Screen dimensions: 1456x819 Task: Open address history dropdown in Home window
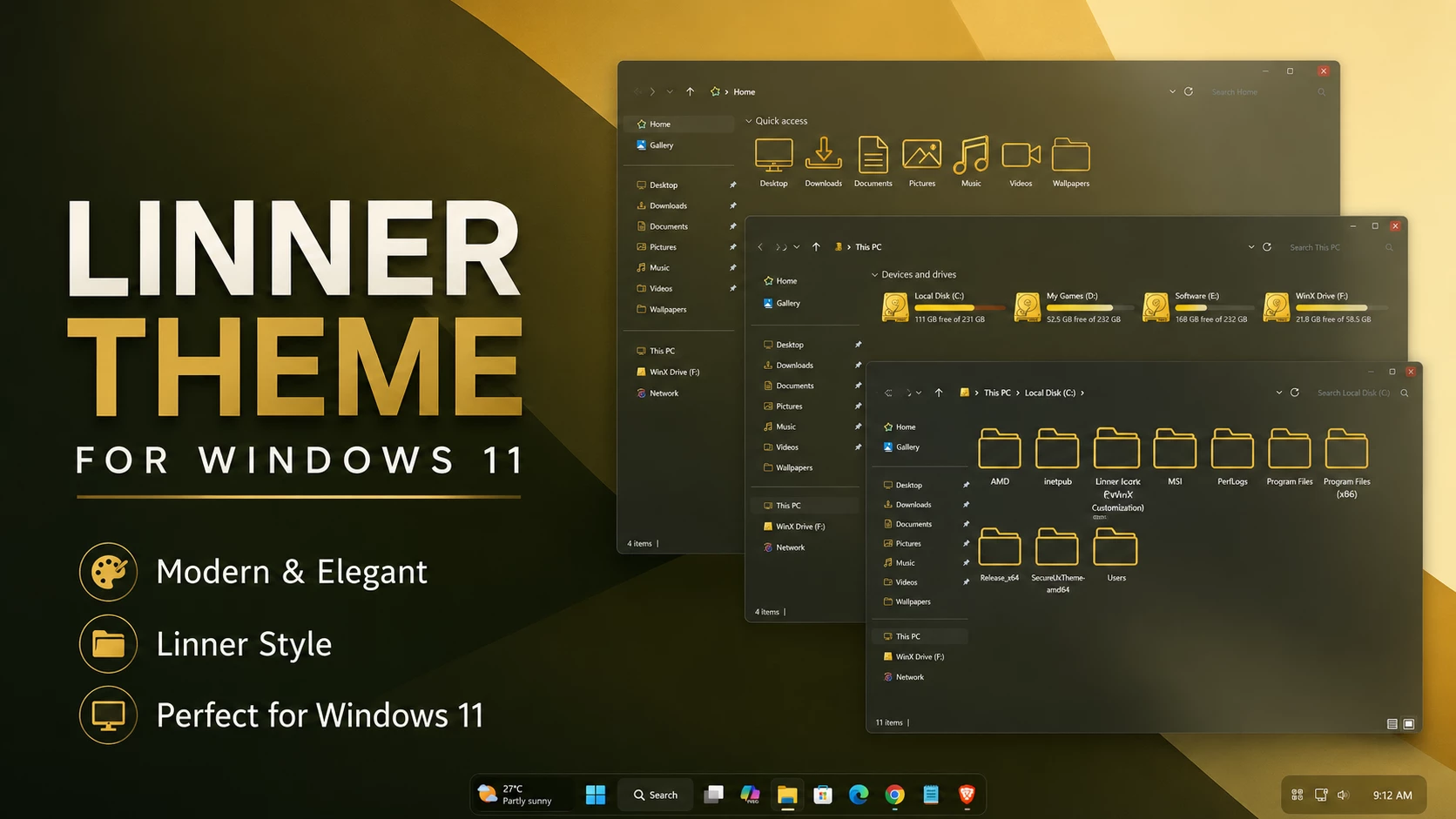coord(1172,91)
